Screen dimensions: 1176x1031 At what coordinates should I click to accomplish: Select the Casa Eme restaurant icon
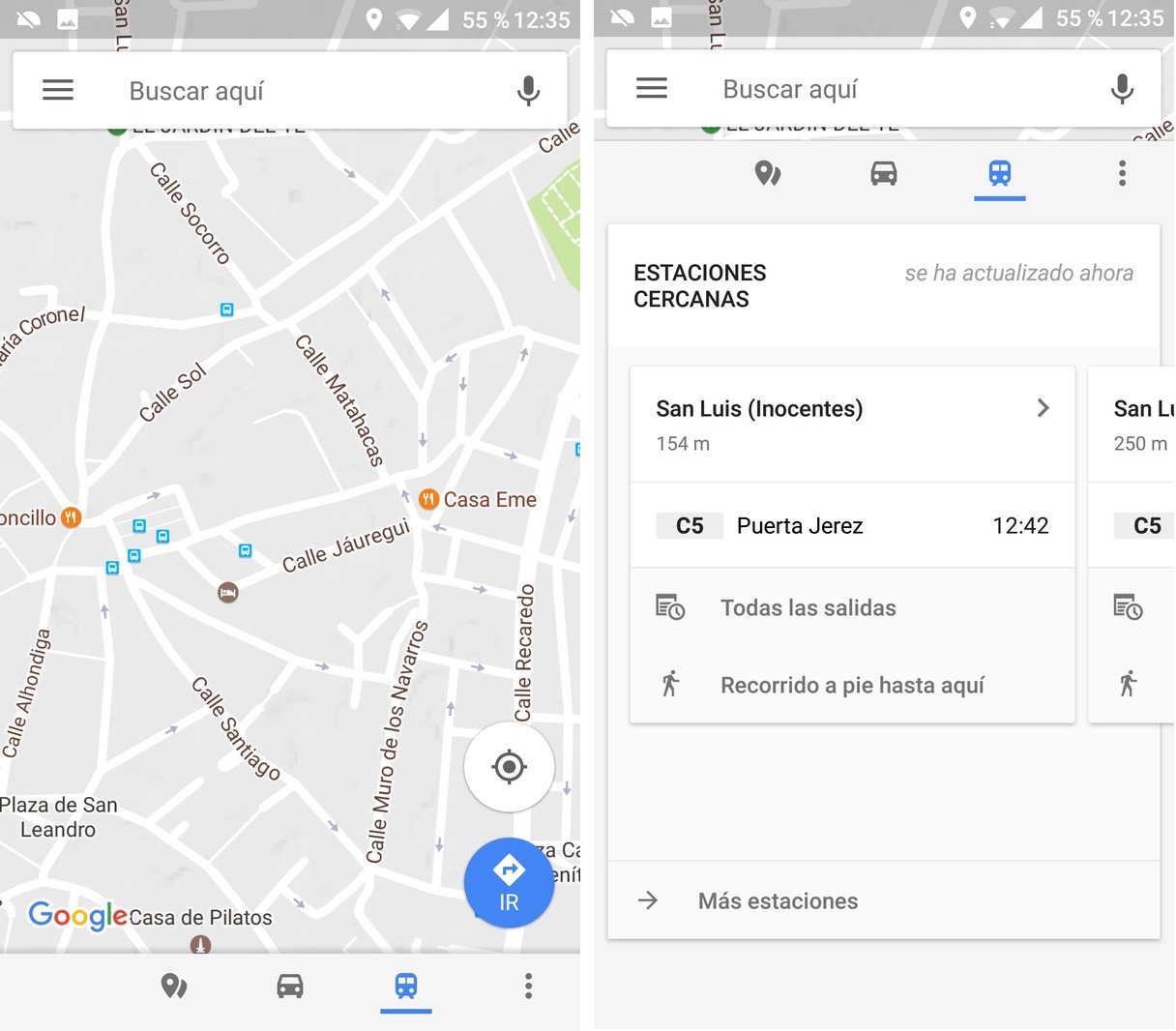click(427, 499)
